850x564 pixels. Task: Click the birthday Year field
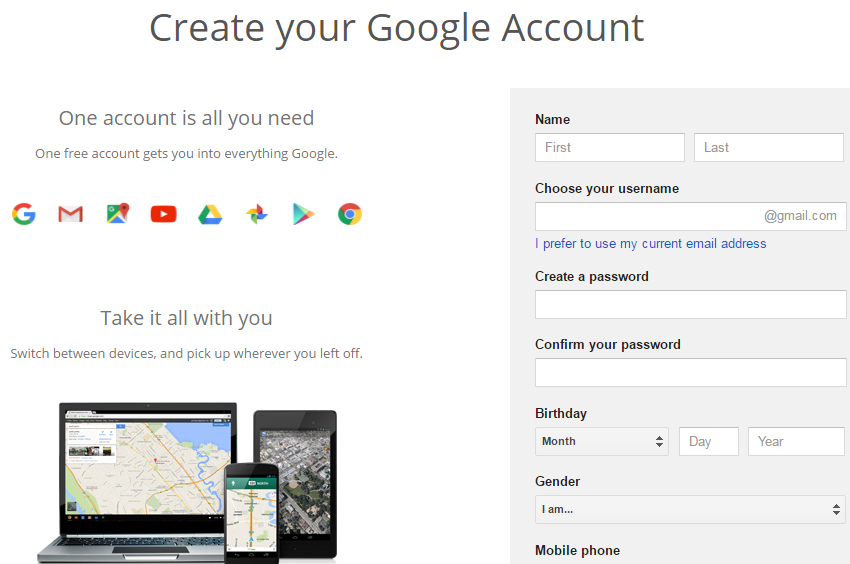(x=796, y=441)
